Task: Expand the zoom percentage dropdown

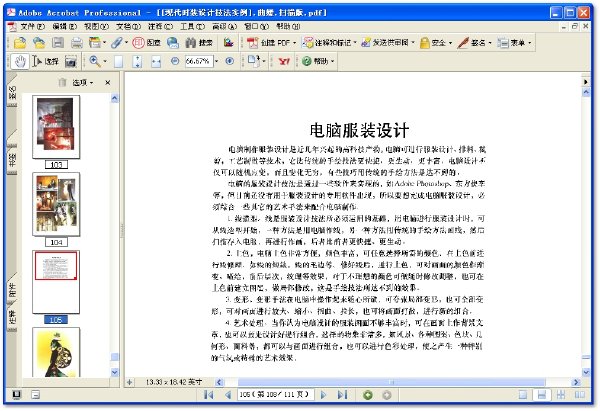Action: (x=216, y=61)
